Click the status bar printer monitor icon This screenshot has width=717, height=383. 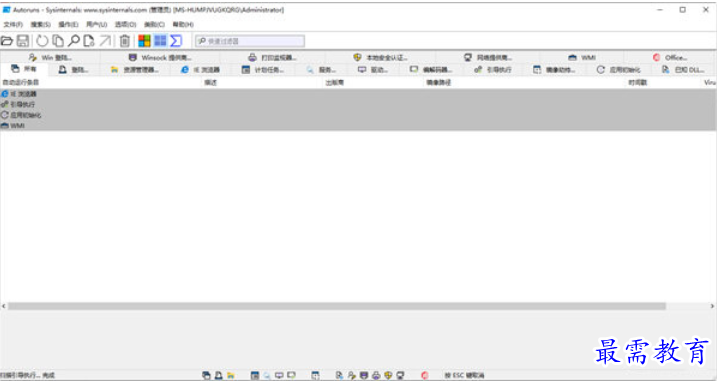point(376,376)
